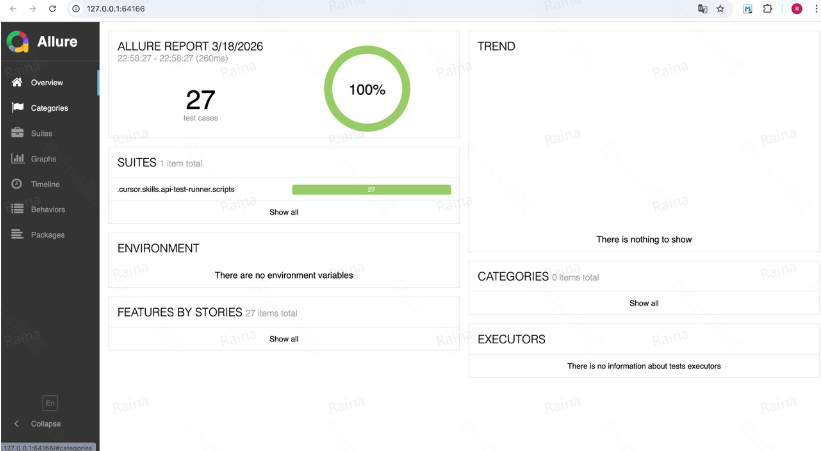Click the ALLURE REPORT 3/18/2026 title

coord(190,46)
